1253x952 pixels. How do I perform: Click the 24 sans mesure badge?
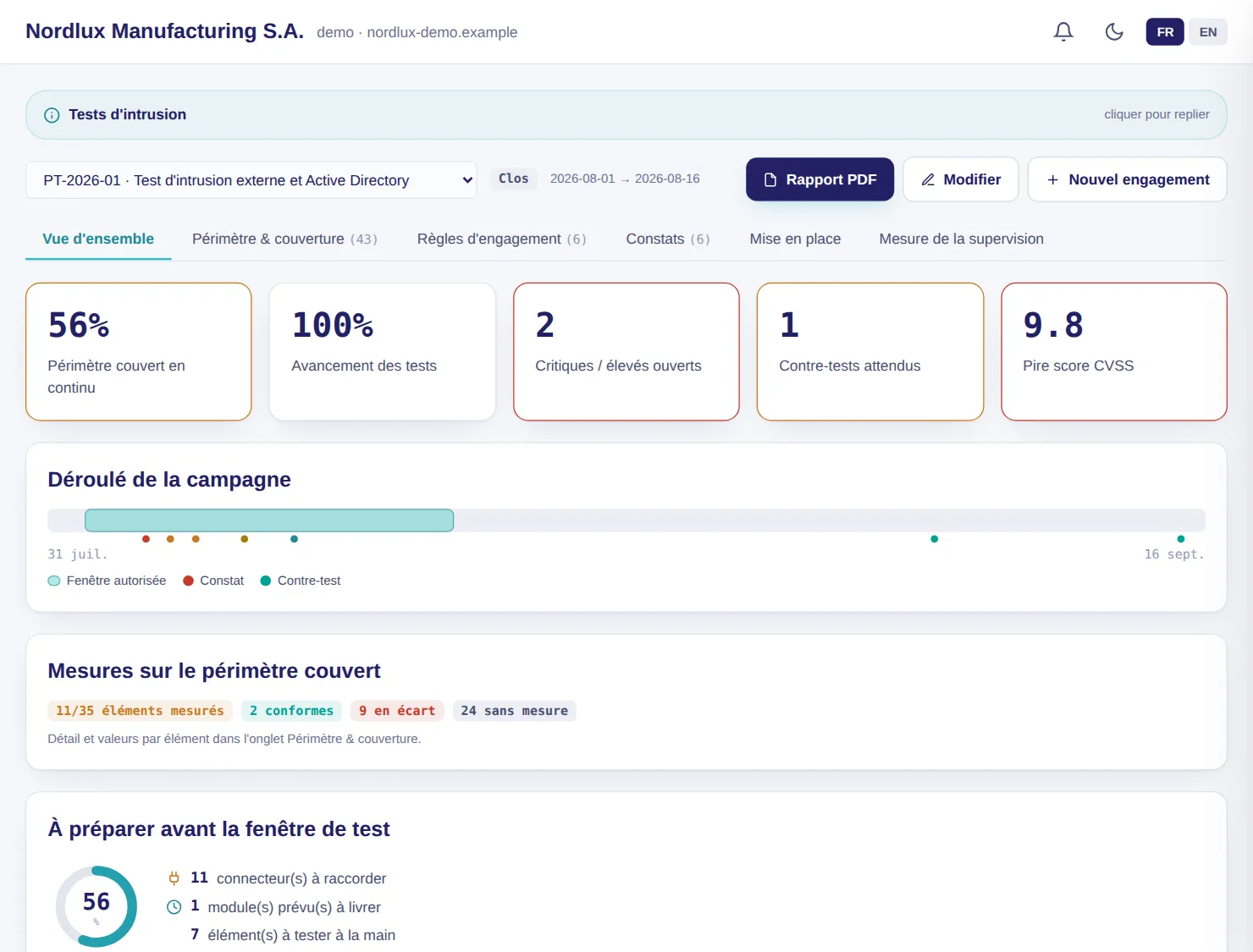coord(515,711)
